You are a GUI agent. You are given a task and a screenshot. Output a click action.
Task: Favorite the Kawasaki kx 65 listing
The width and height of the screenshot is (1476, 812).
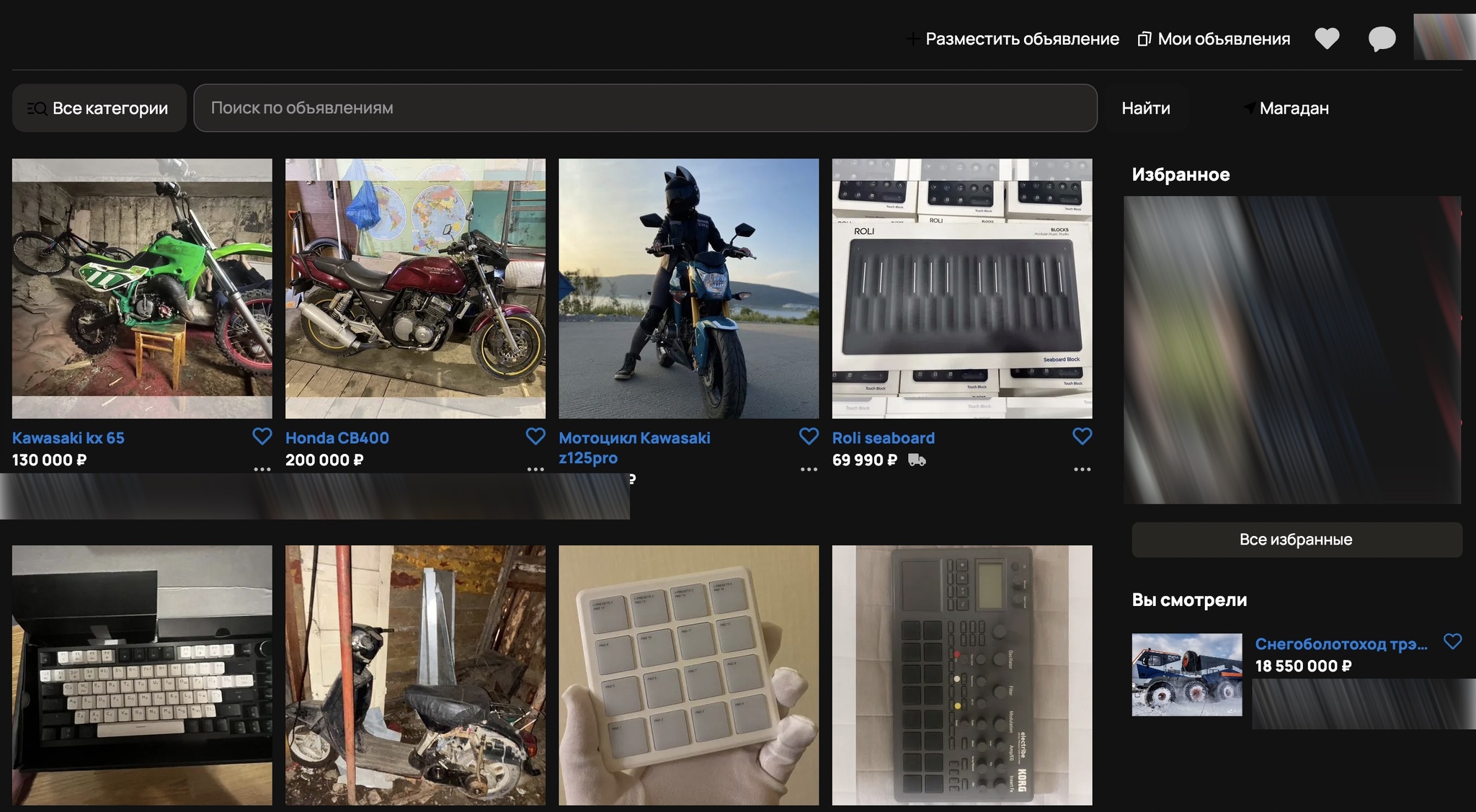tap(262, 436)
